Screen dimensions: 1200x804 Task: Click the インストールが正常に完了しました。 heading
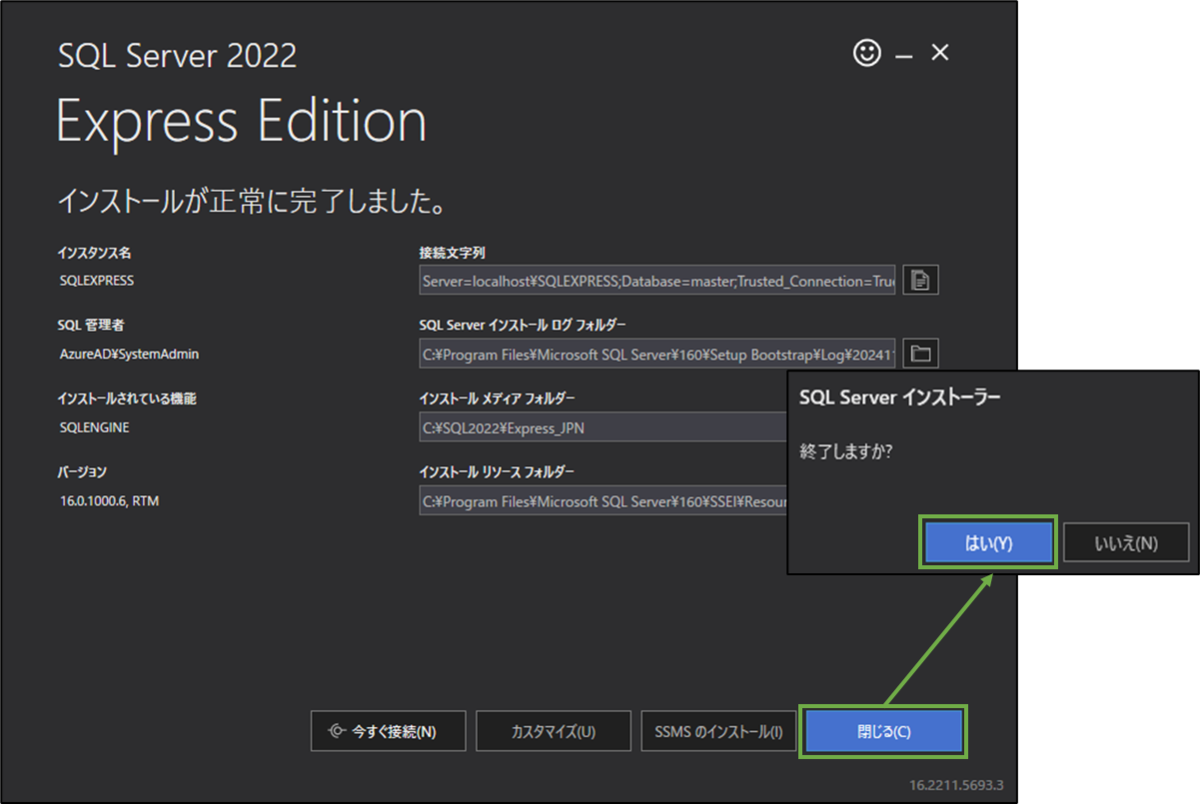pyautogui.click(x=250, y=203)
